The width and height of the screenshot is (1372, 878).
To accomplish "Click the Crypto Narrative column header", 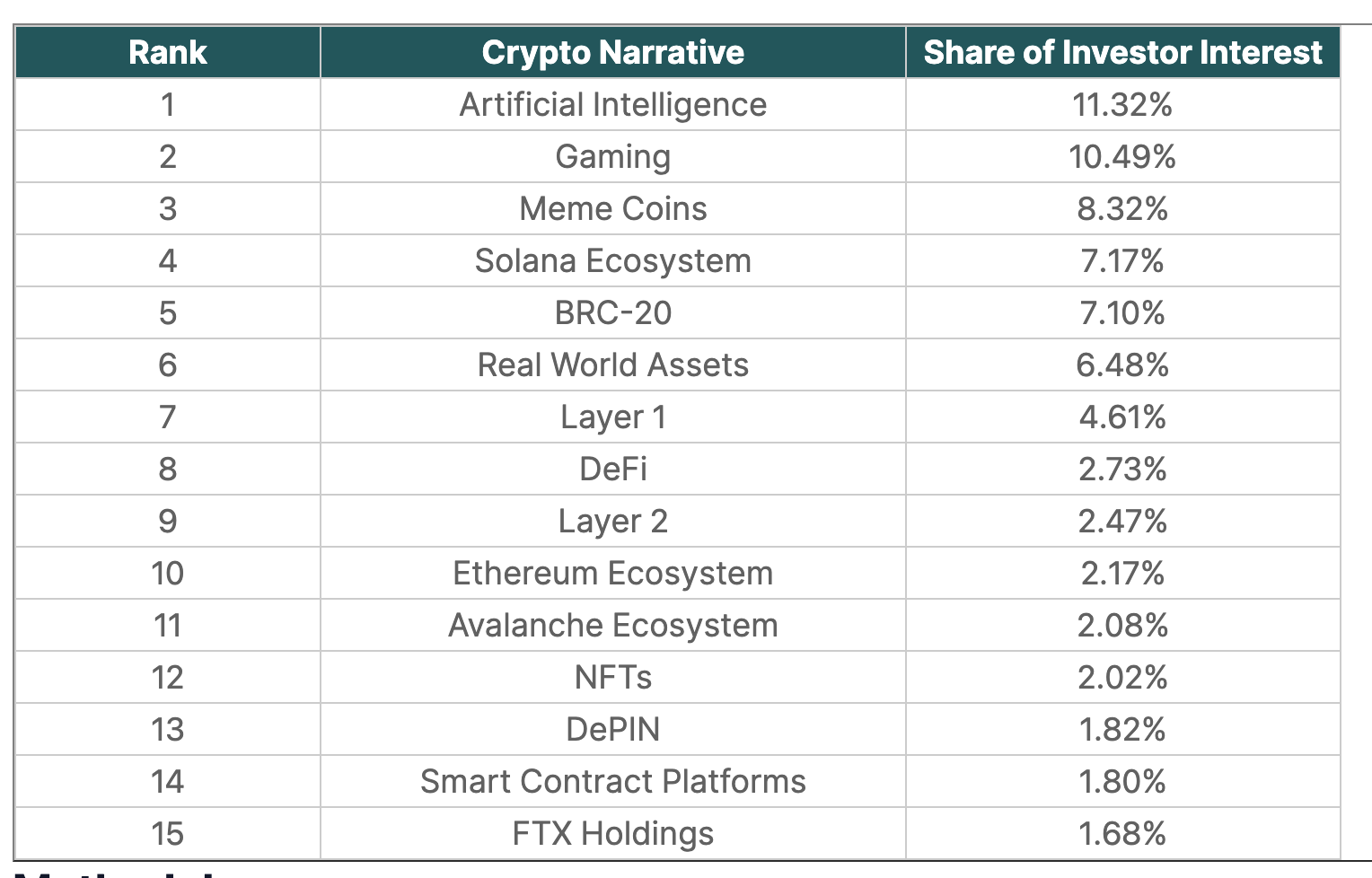I will pyautogui.click(x=612, y=52).
